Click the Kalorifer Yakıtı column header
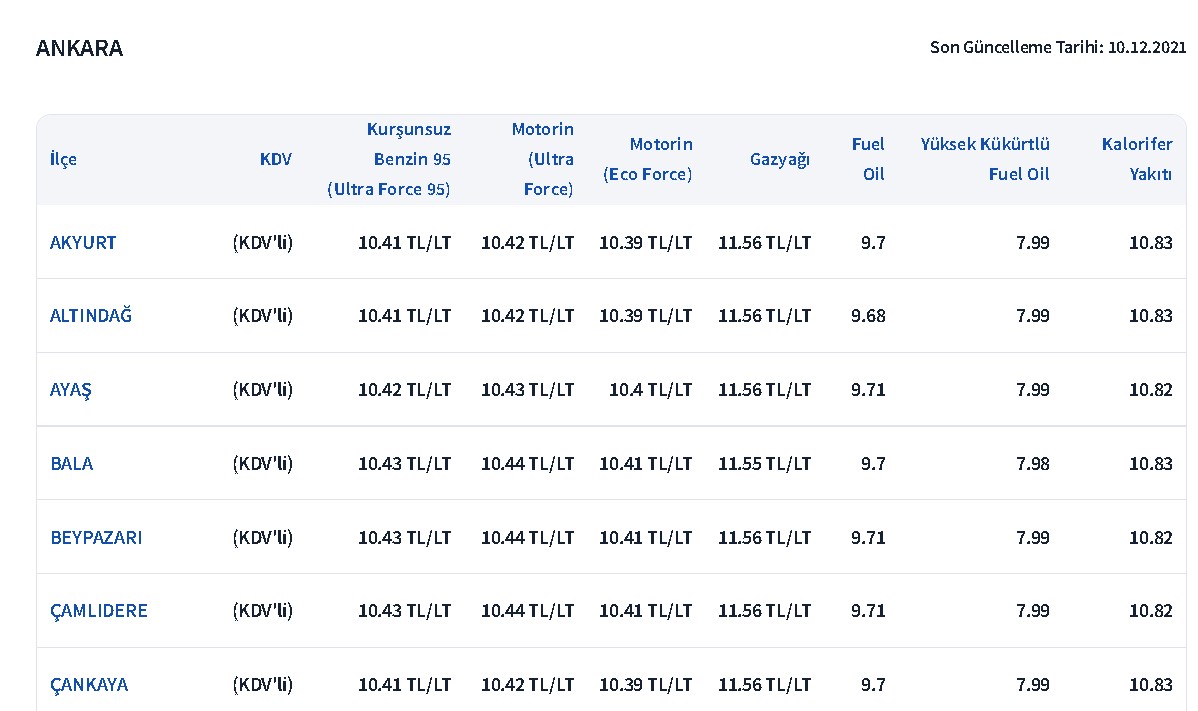Viewport: 1198px width, 711px height. coord(1137,159)
